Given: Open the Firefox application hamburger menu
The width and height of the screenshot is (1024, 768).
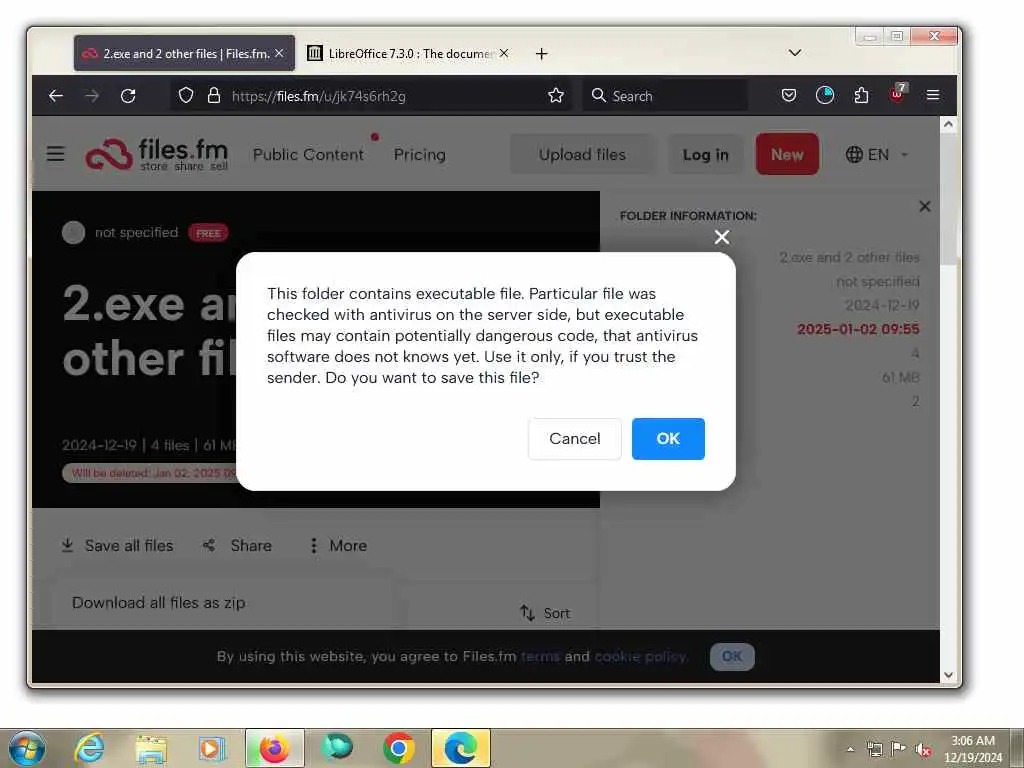Looking at the screenshot, I should 933,96.
